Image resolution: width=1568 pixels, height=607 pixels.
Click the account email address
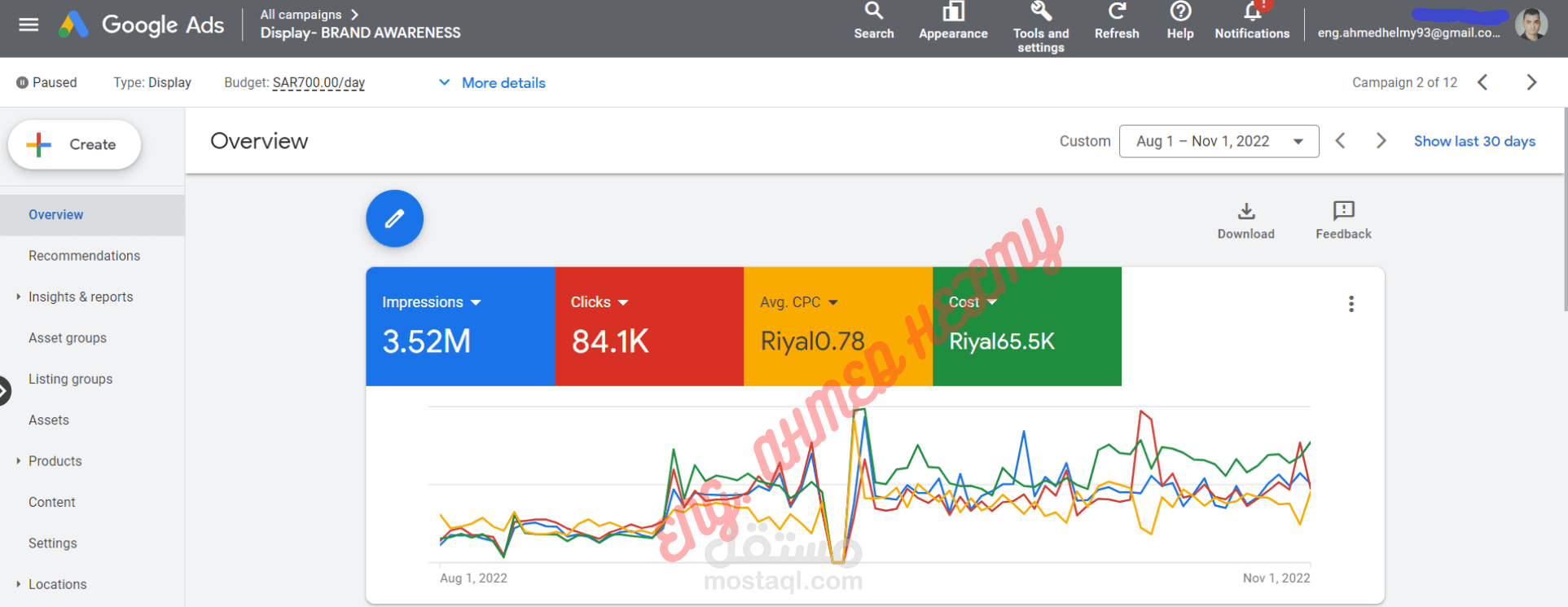pos(1408,33)
